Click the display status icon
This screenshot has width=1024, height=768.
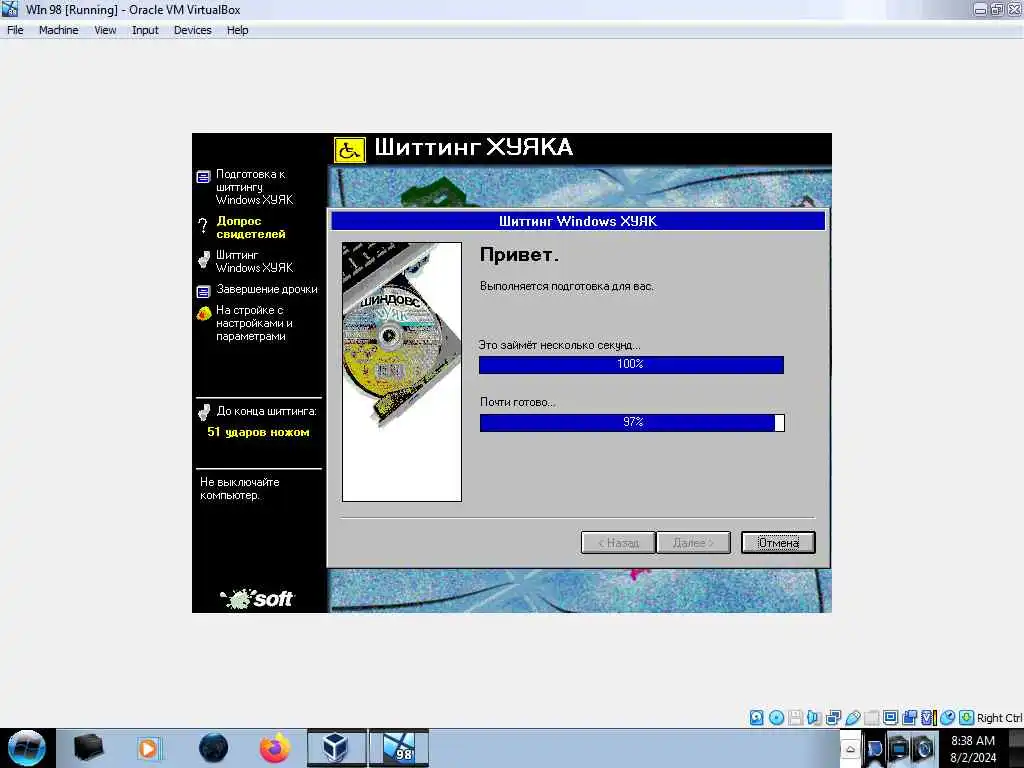[890, 718]
